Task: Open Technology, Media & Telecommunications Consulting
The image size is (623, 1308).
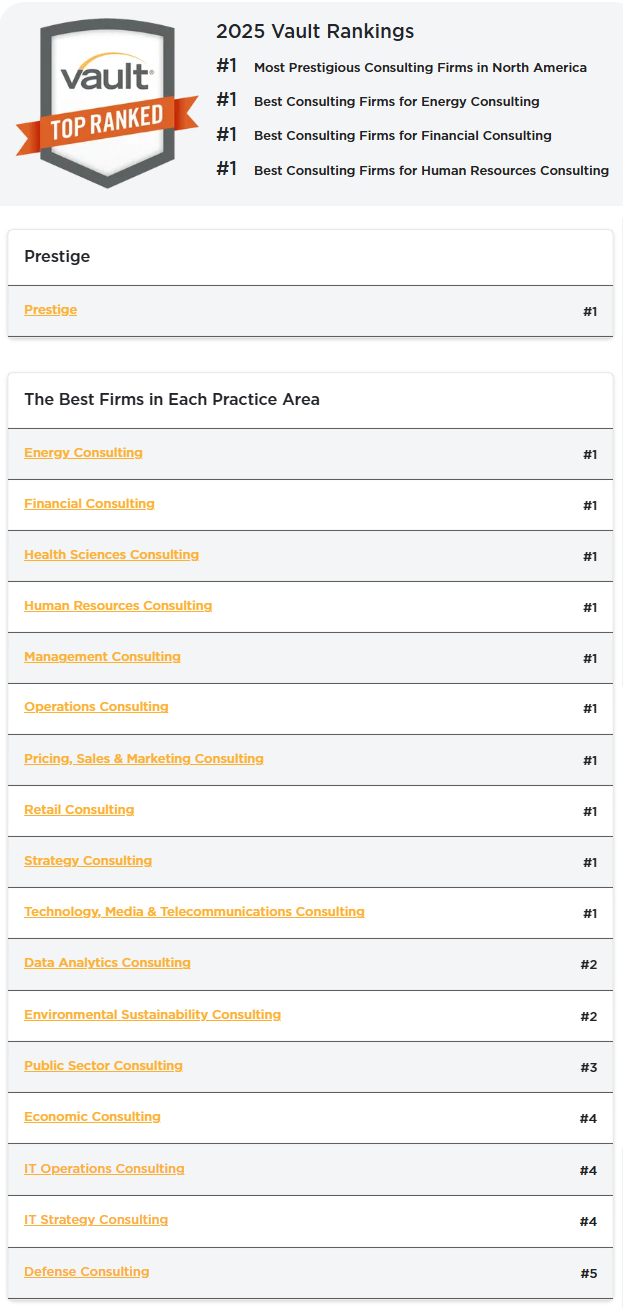Action: coord(194,912)
